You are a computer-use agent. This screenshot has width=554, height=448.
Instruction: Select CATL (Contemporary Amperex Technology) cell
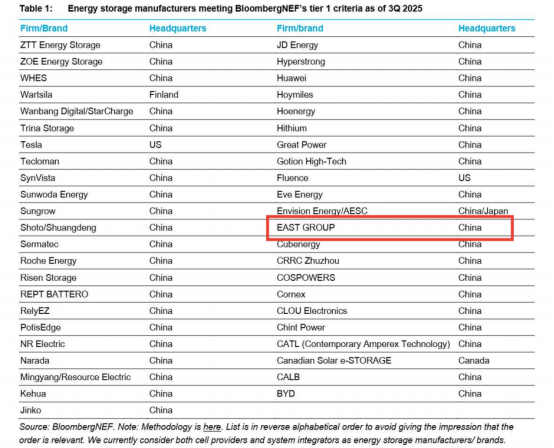click(363, 344)
